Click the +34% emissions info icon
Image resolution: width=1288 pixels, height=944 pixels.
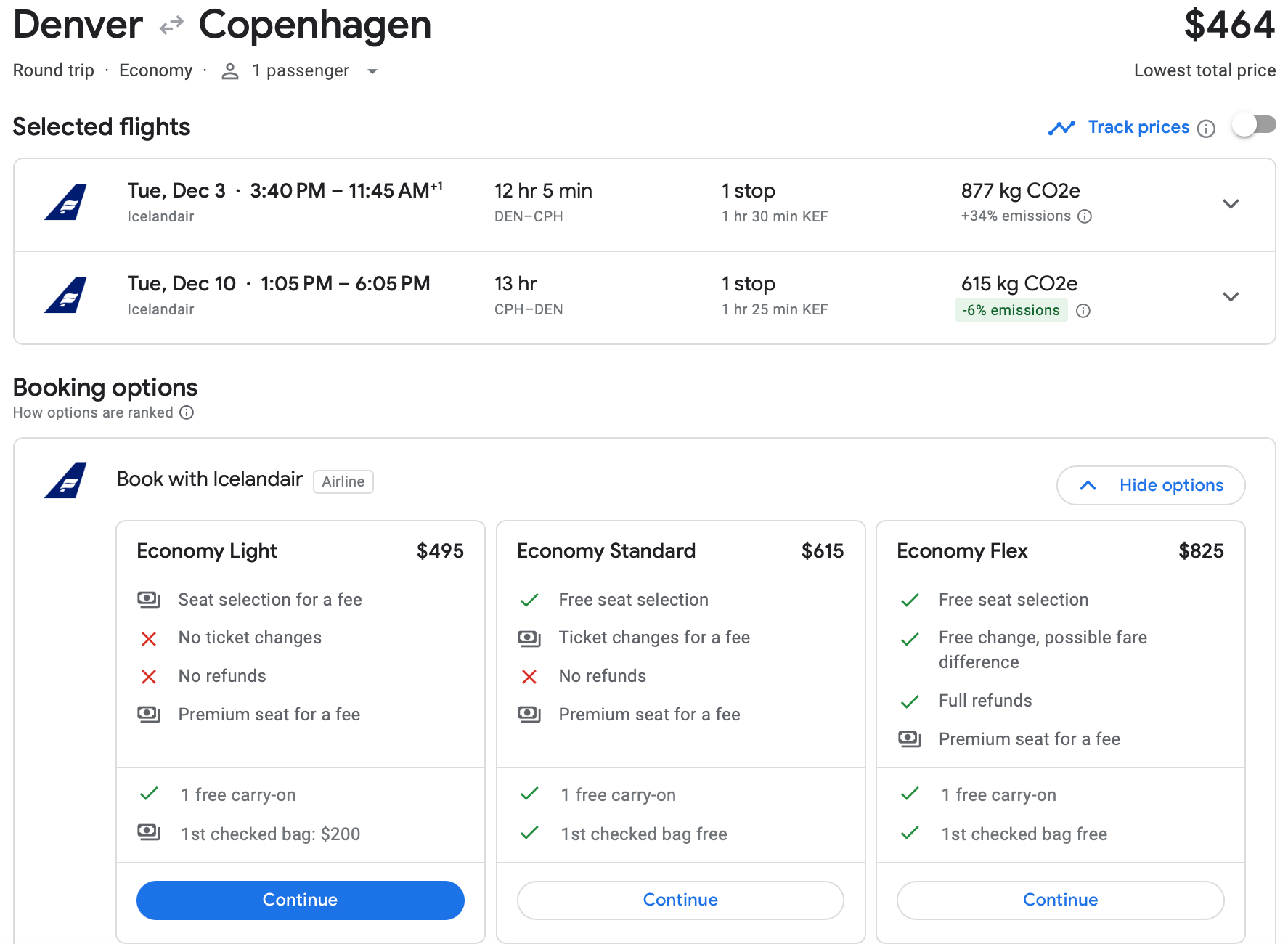point(1085,216)
